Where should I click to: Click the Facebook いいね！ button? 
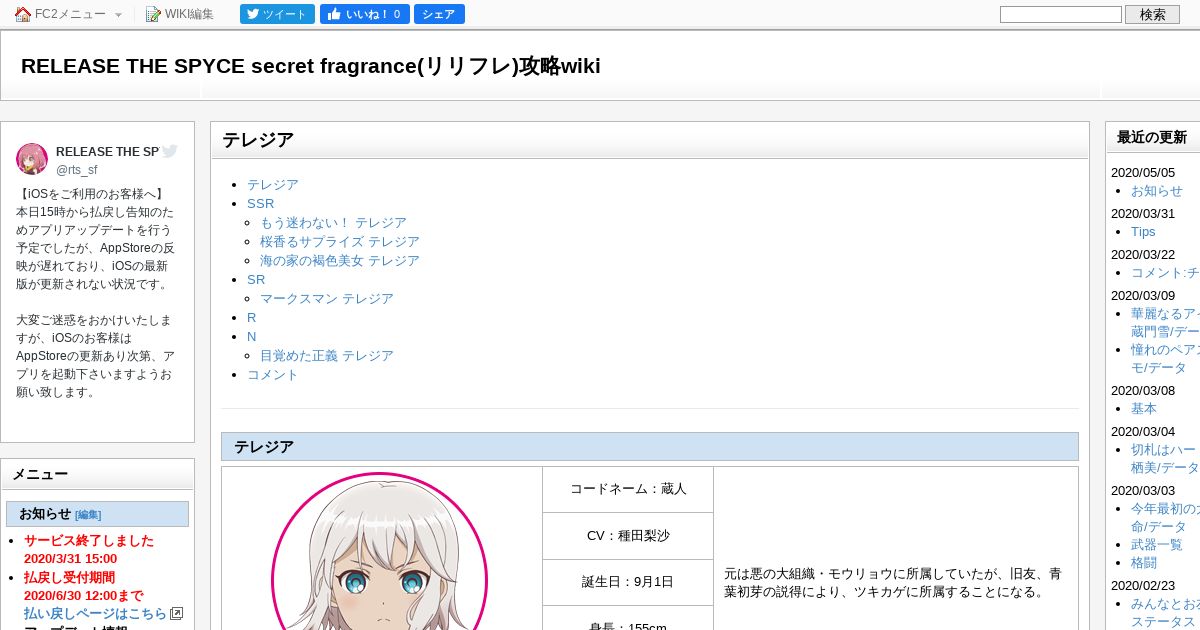click(x=365, y=14)
